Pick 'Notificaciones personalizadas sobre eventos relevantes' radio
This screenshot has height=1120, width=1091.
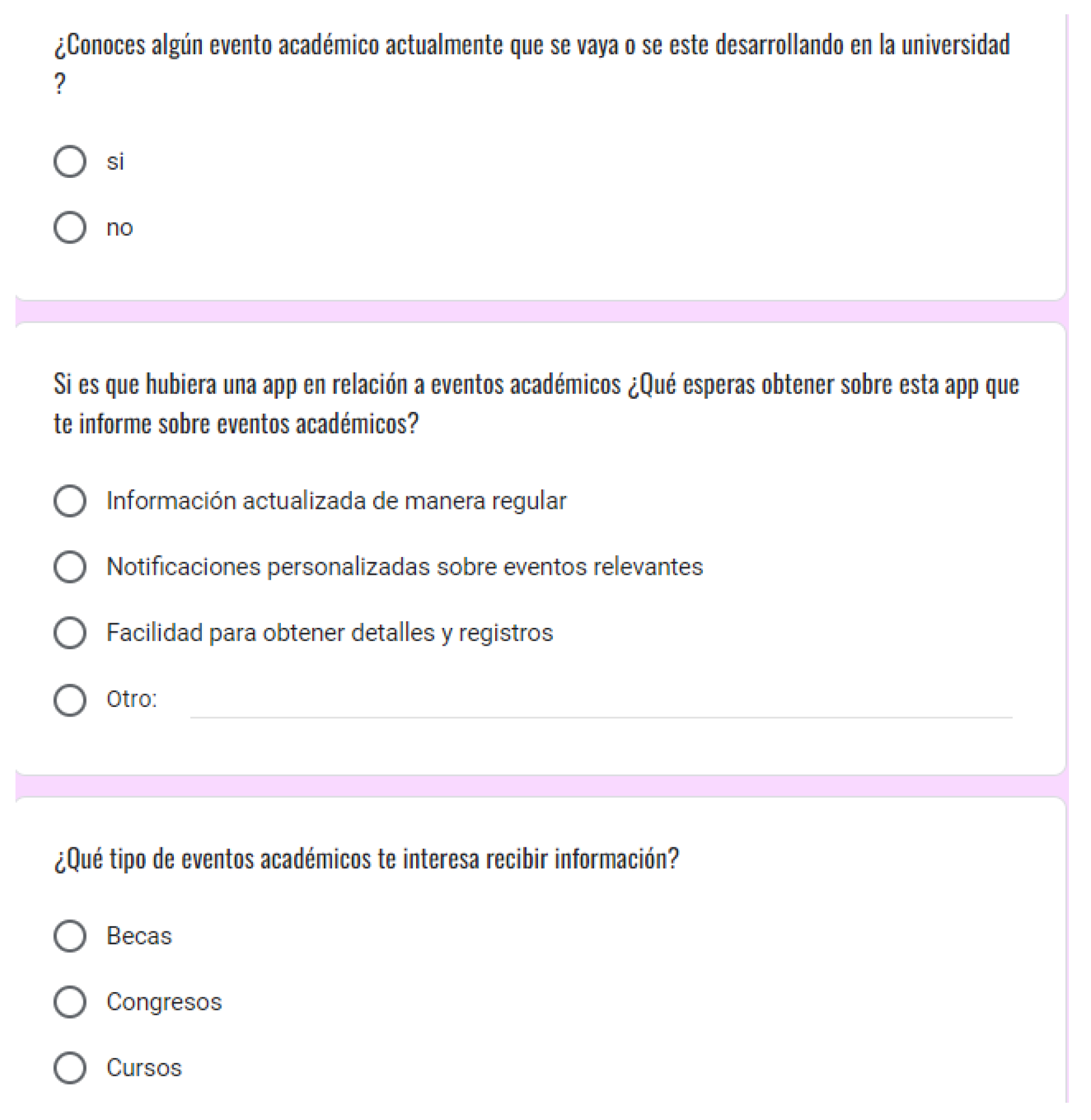click(70, 567)
